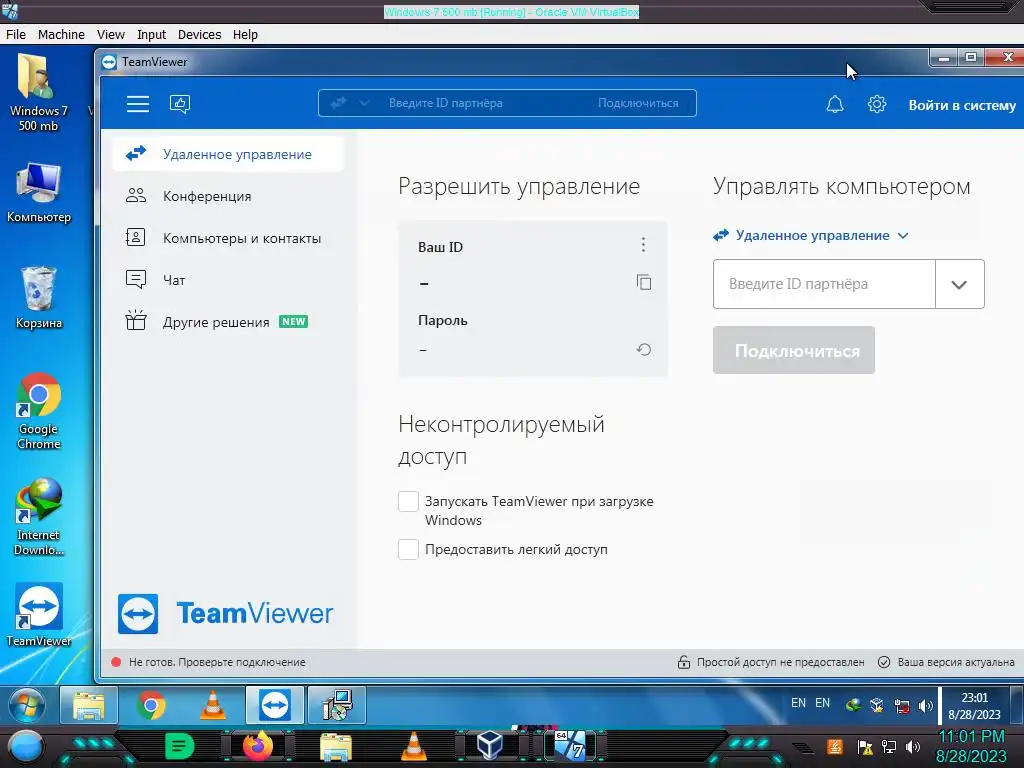Generate a new password with refresh icon
This screenshot has width=1024, height=768.
(644, 349)
